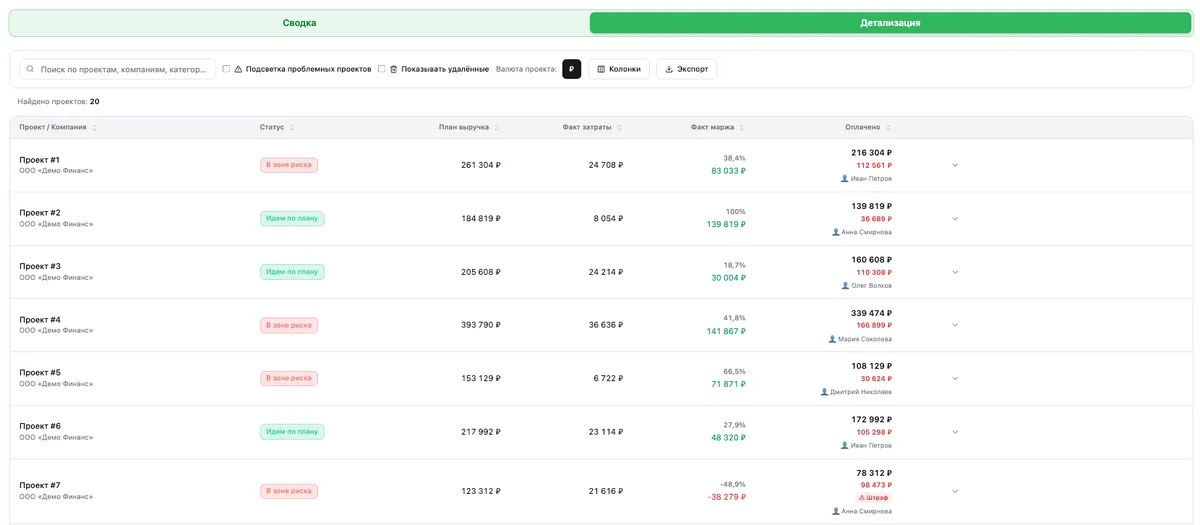Image resolution: width=1200 pixels, height=525 pixels.
Task: Click the person icon beside Мария Соколова
Action: pos(832,339)
